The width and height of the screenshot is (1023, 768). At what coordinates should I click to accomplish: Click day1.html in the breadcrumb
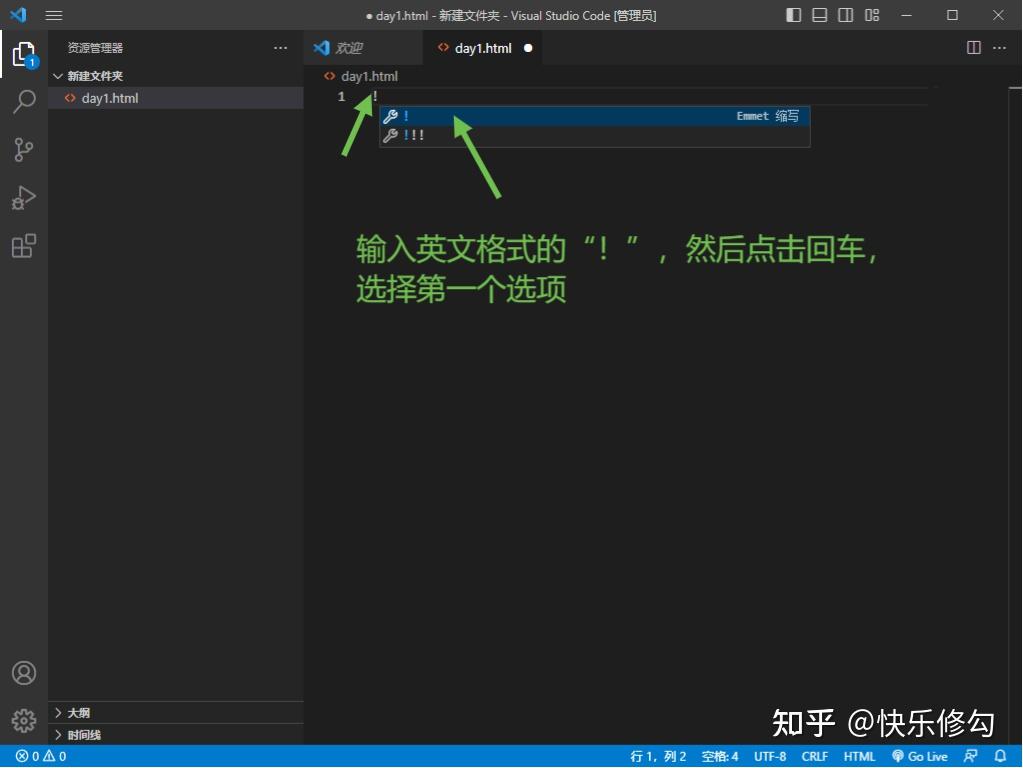tap(369, 76)
